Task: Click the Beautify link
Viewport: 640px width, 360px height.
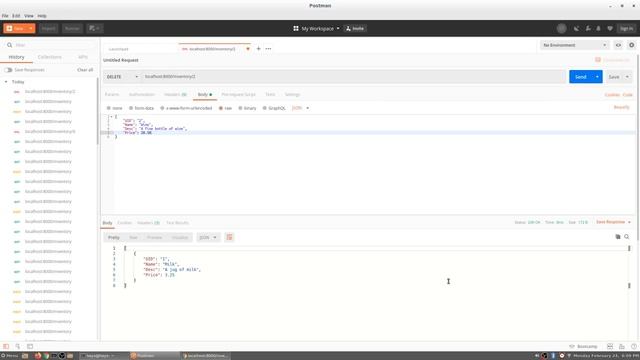Action: tap(622, 107)
